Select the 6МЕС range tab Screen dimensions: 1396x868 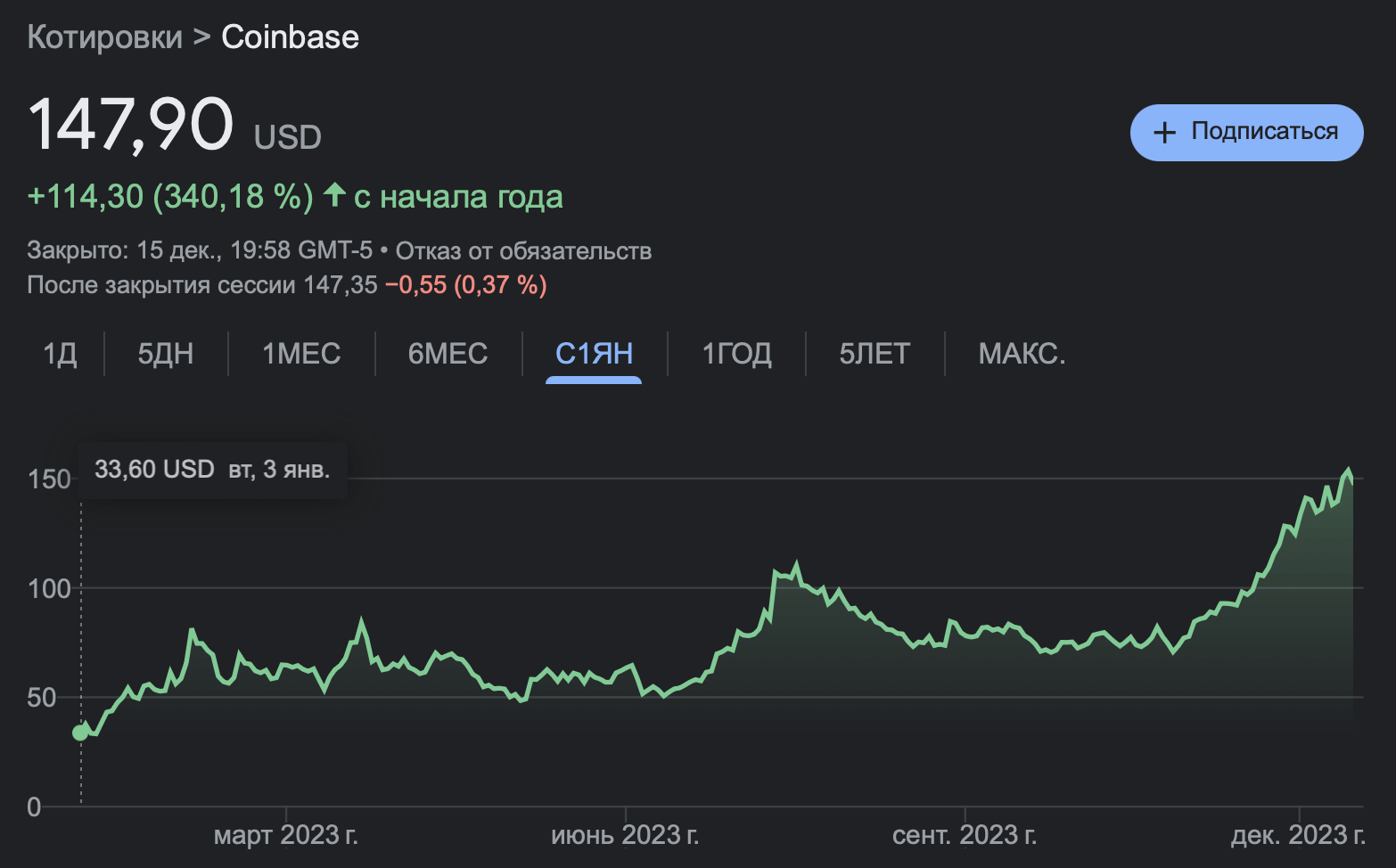click(x=448, y=354)
